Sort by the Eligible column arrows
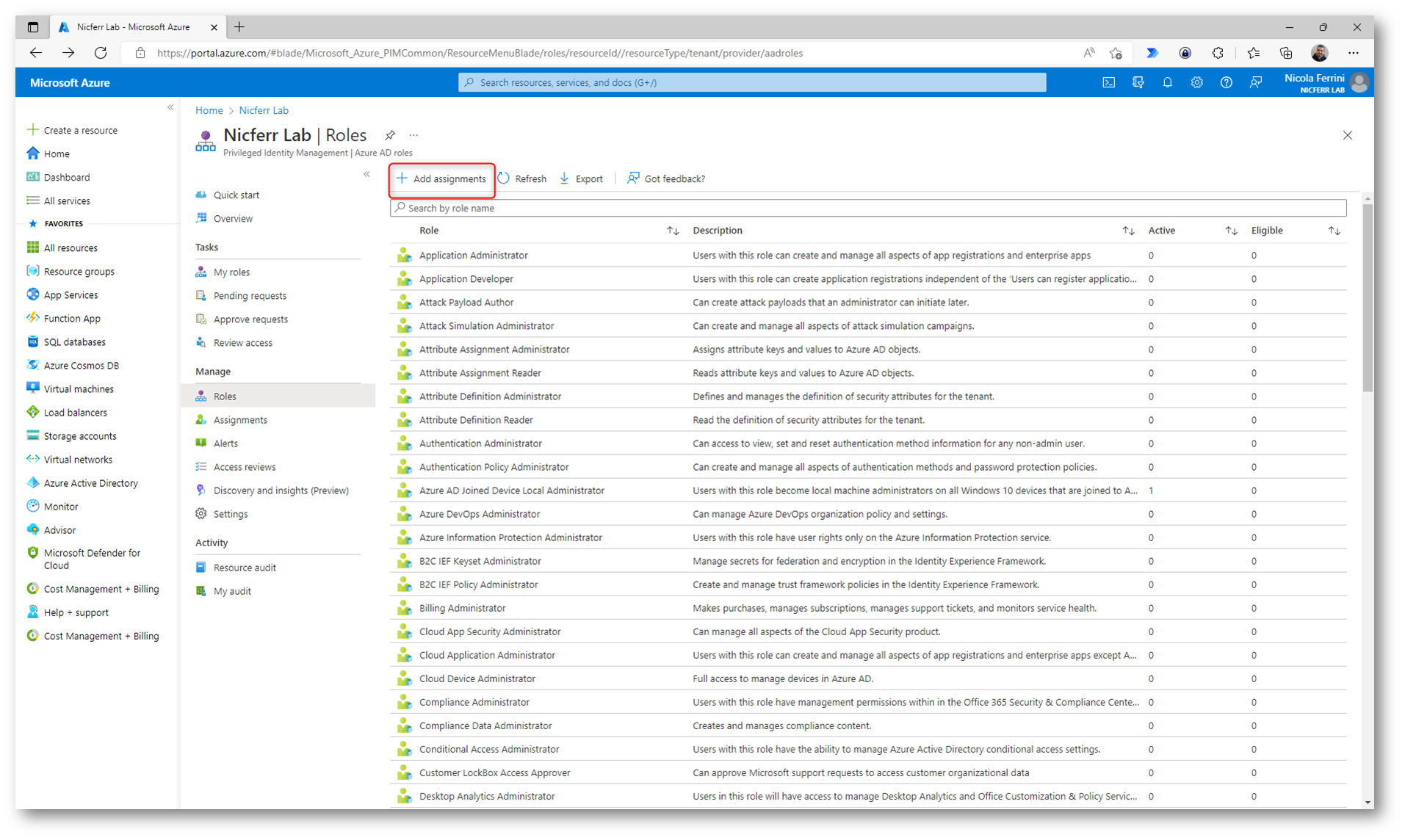The height and width of the screenshot is (840, 1405). 1334,231
